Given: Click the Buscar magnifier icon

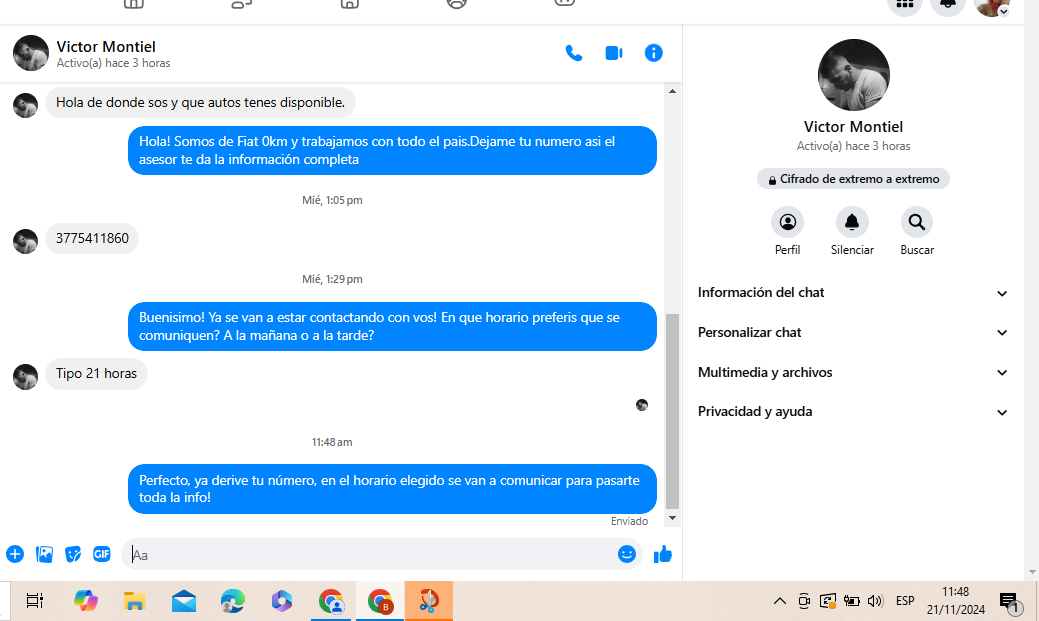Looking at the screenshot, I should (917, 222).
